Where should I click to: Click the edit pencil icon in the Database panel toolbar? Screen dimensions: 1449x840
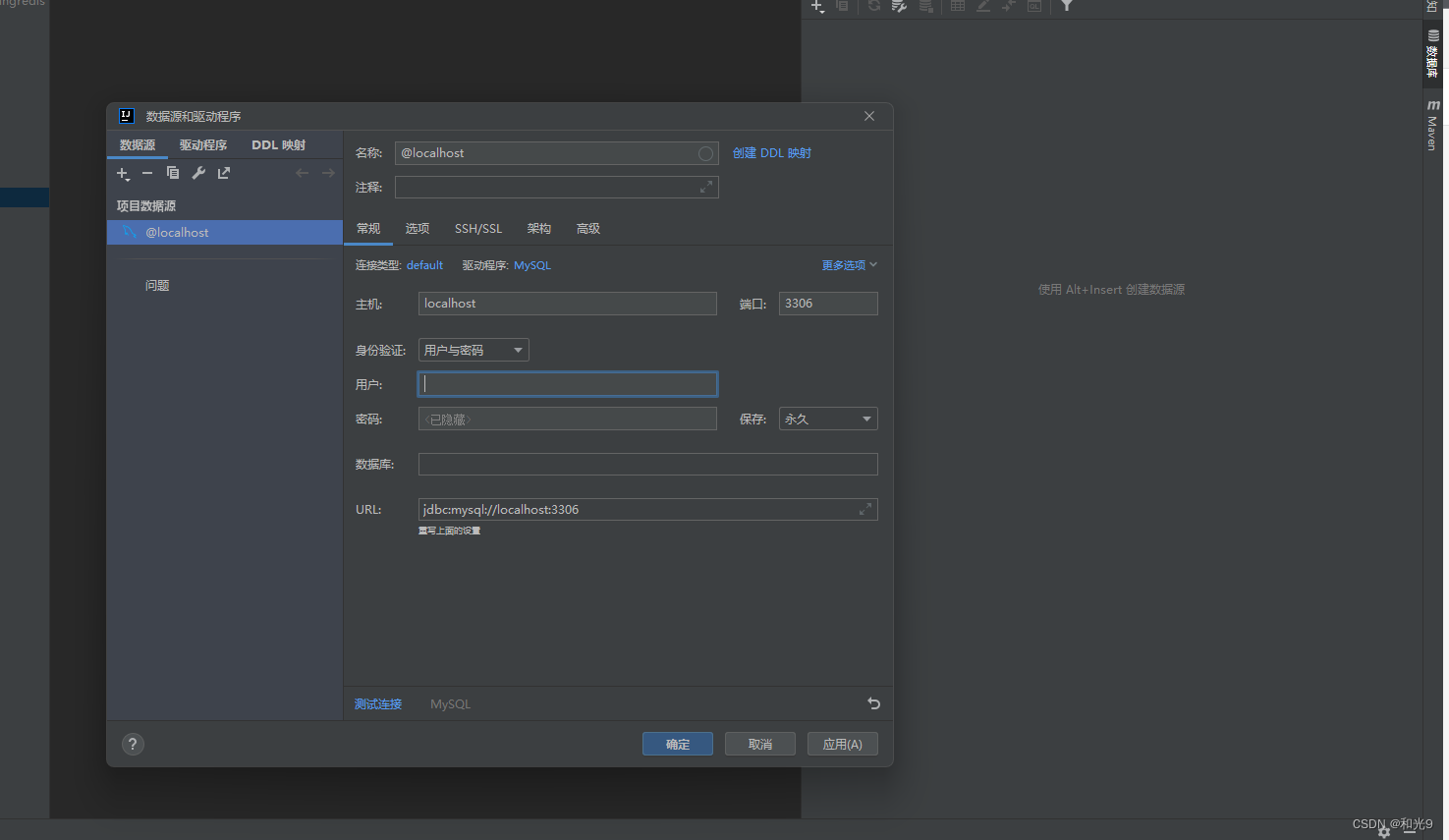pyautogui.click(x=983, y=5)
